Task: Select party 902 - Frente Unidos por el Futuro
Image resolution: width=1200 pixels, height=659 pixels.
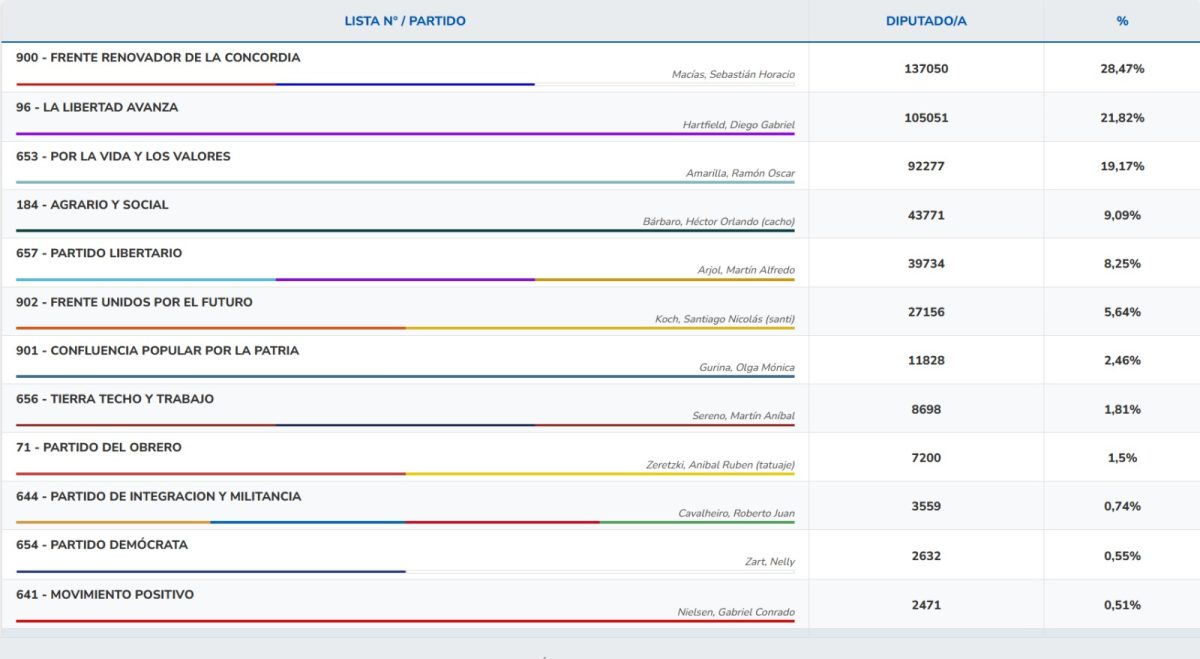Action: [x=134, y=302]
